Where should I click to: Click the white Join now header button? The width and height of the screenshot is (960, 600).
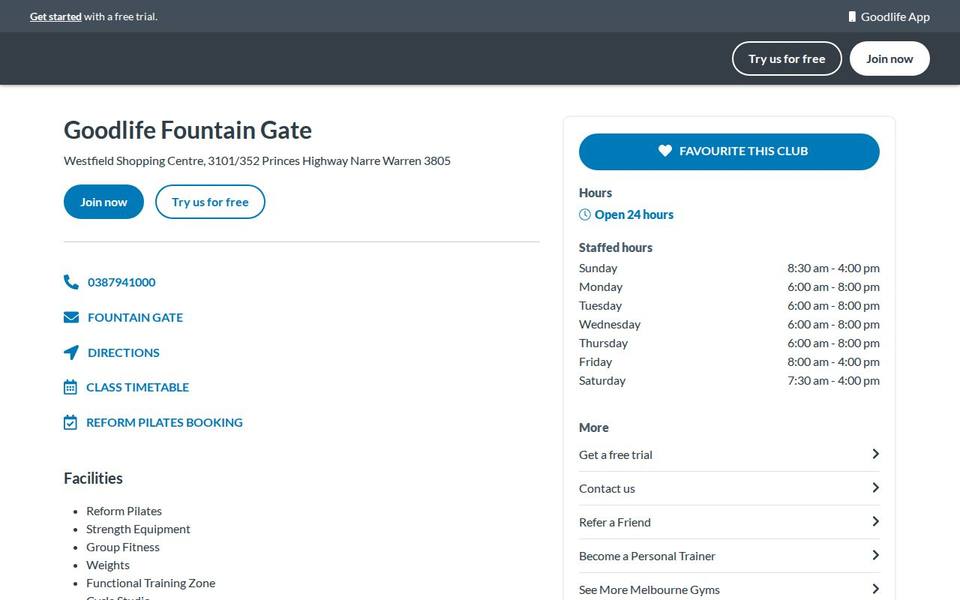890,59
